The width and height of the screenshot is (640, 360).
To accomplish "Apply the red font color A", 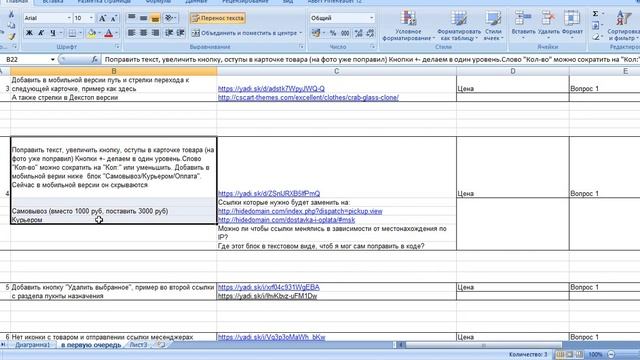I will click(108, 33).
